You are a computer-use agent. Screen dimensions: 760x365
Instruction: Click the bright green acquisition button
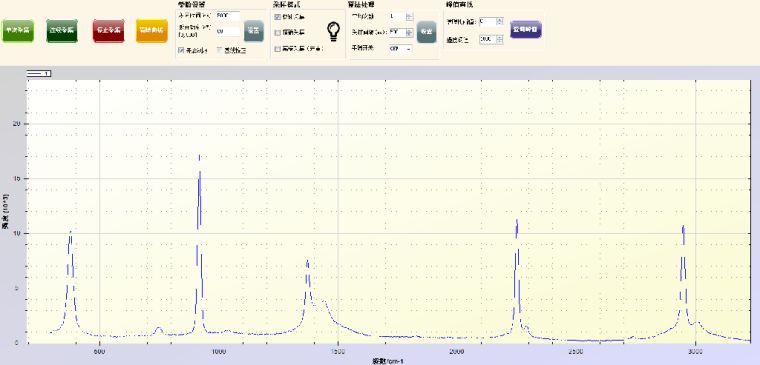[18, 31]
